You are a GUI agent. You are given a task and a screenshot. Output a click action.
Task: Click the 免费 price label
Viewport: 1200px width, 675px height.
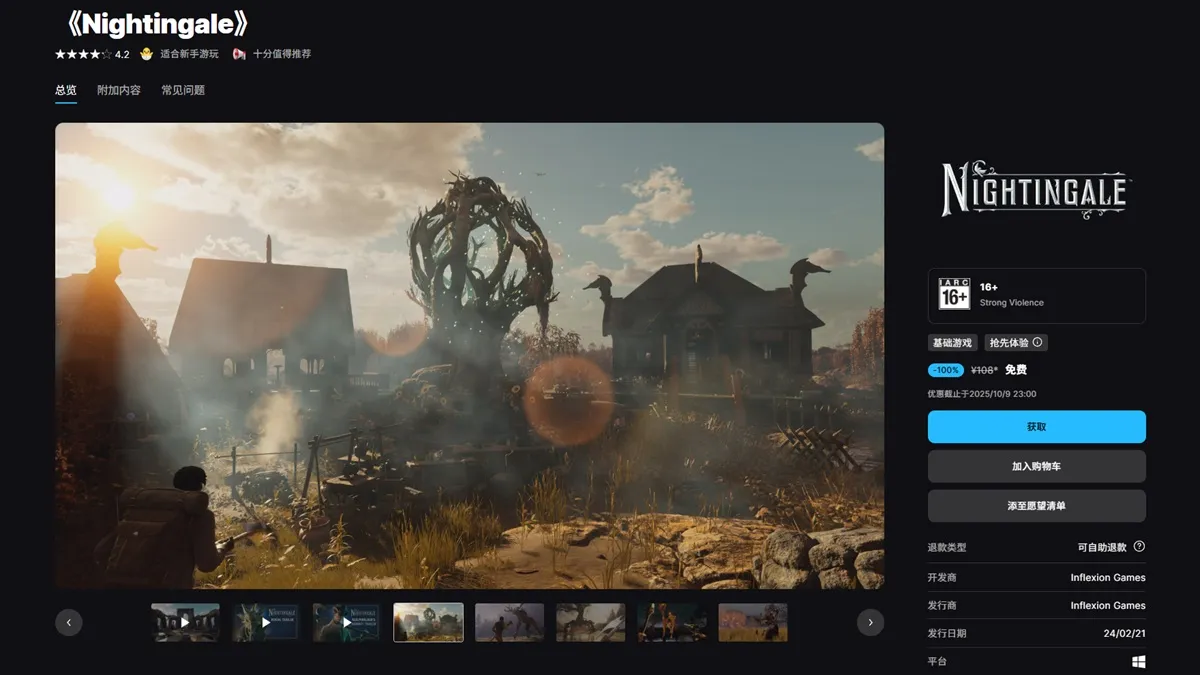(1016, 370)
